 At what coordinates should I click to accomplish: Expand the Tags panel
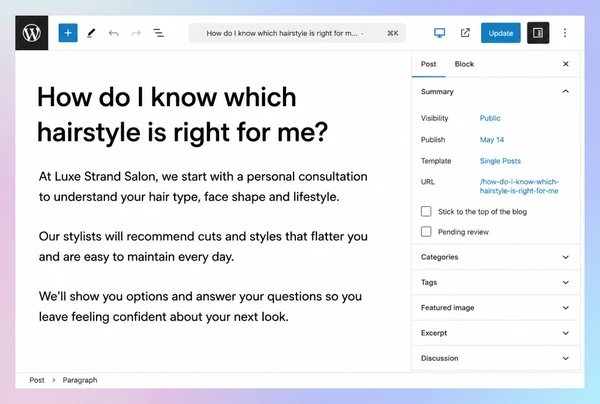click(496, 282)
